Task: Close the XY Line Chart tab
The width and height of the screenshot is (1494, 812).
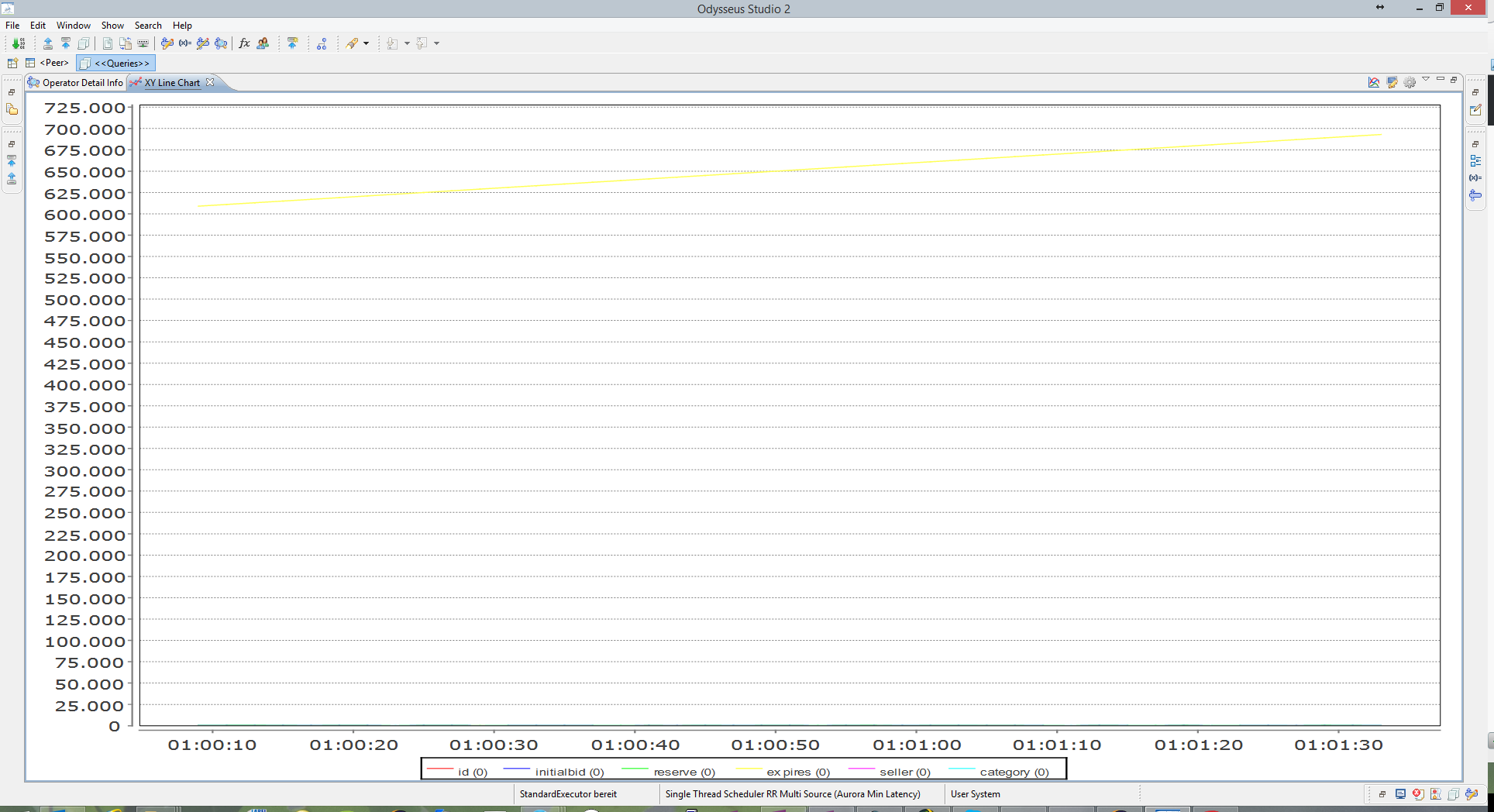Action: [x=210, y=82]
